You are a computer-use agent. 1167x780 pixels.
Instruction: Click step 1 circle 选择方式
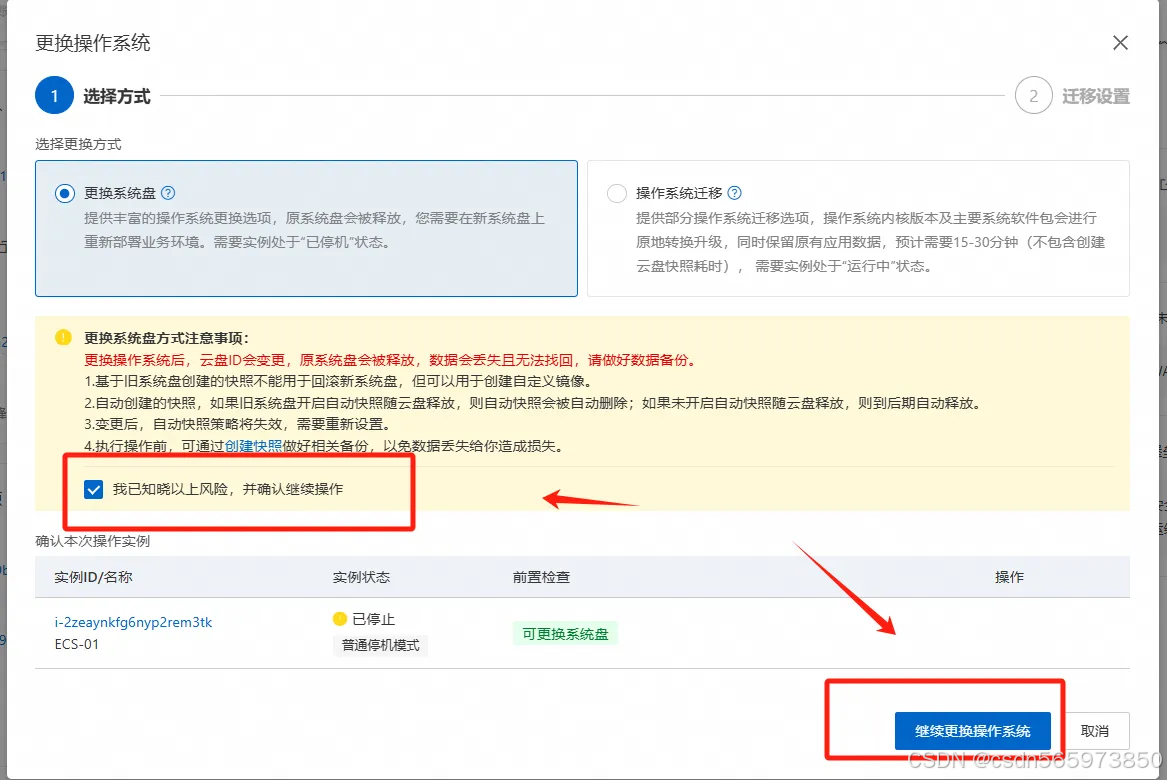[x=54, y=95]
